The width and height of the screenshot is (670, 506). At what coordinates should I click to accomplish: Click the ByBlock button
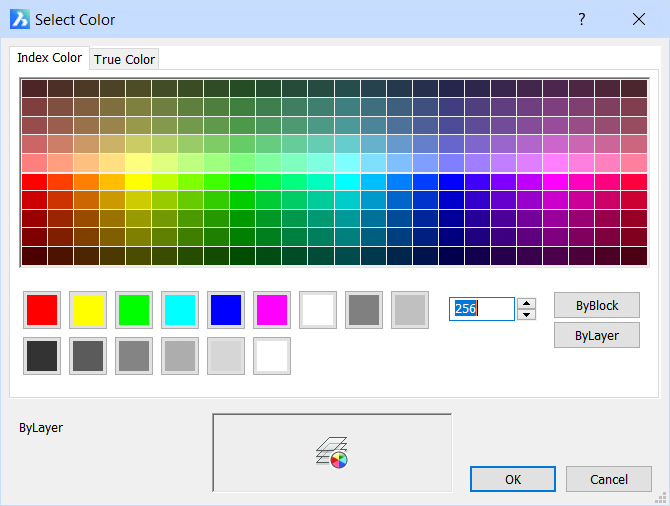[597, 305]
